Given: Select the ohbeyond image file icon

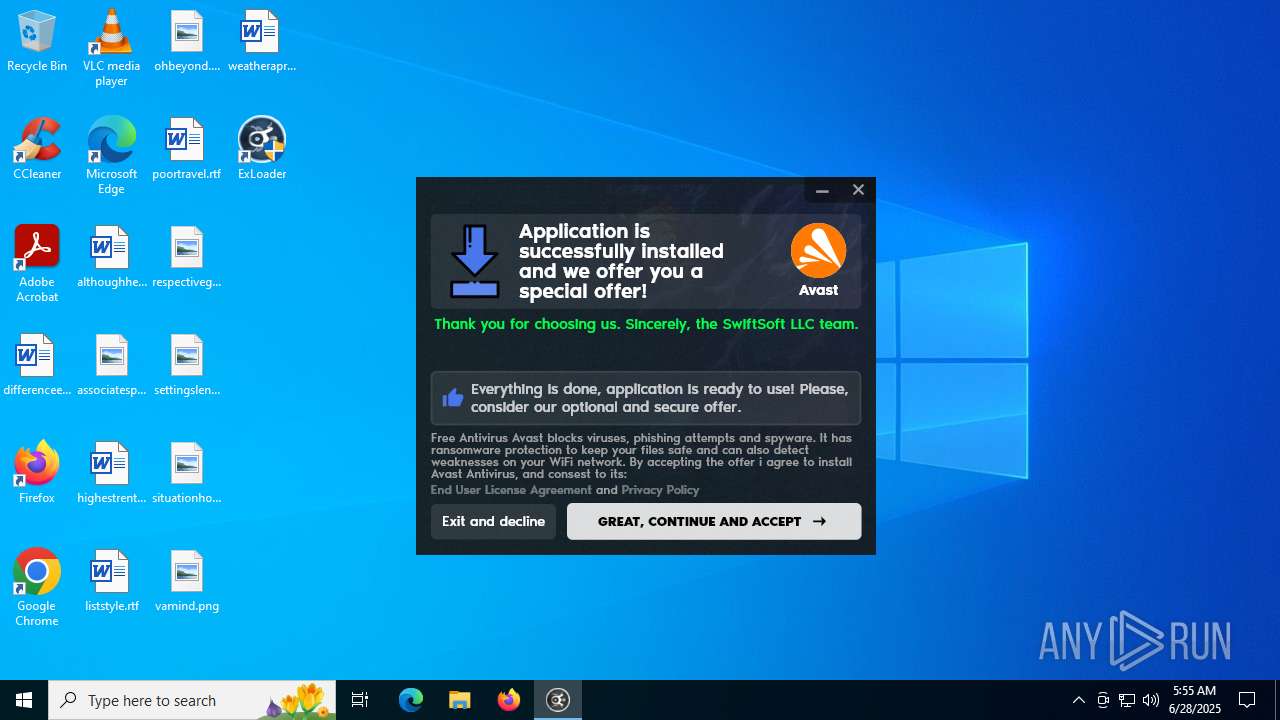Looking at the screenshot, I should click(x=187, y=41).
